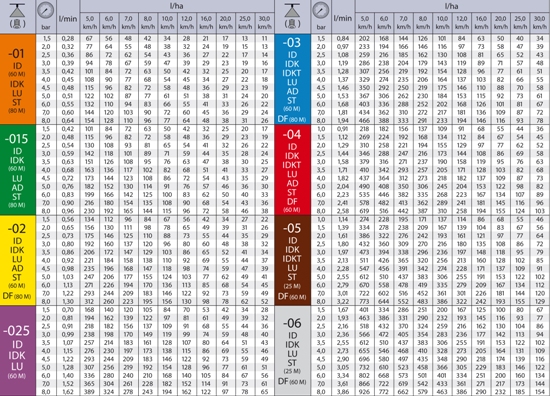Image resolution: width=550 pixels, height=396 pixels.
Task: Click the 926 value in -06 bottom row
Action: (x=364, y=392)
